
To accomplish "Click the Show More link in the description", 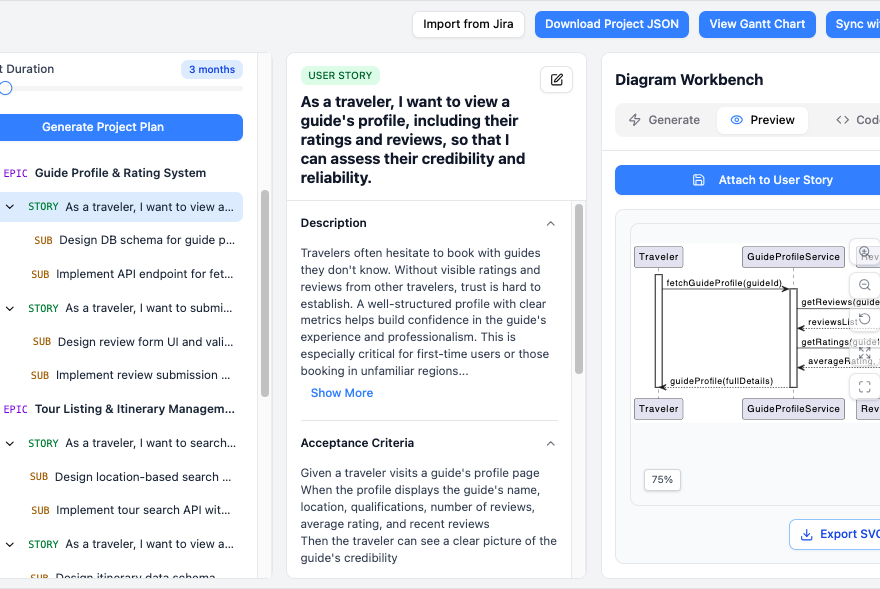I will (341, 393).
